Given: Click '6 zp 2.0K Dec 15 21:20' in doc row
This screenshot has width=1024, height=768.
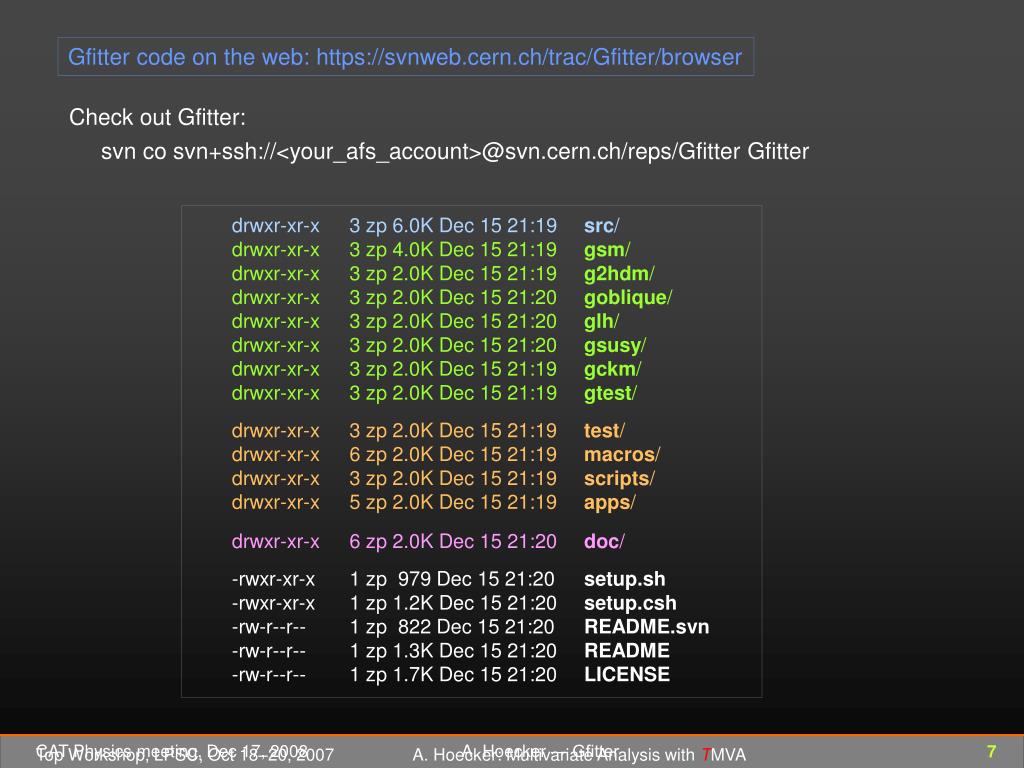Looking at the screenshot, I should pyautogui.click(x=453, y=541).
